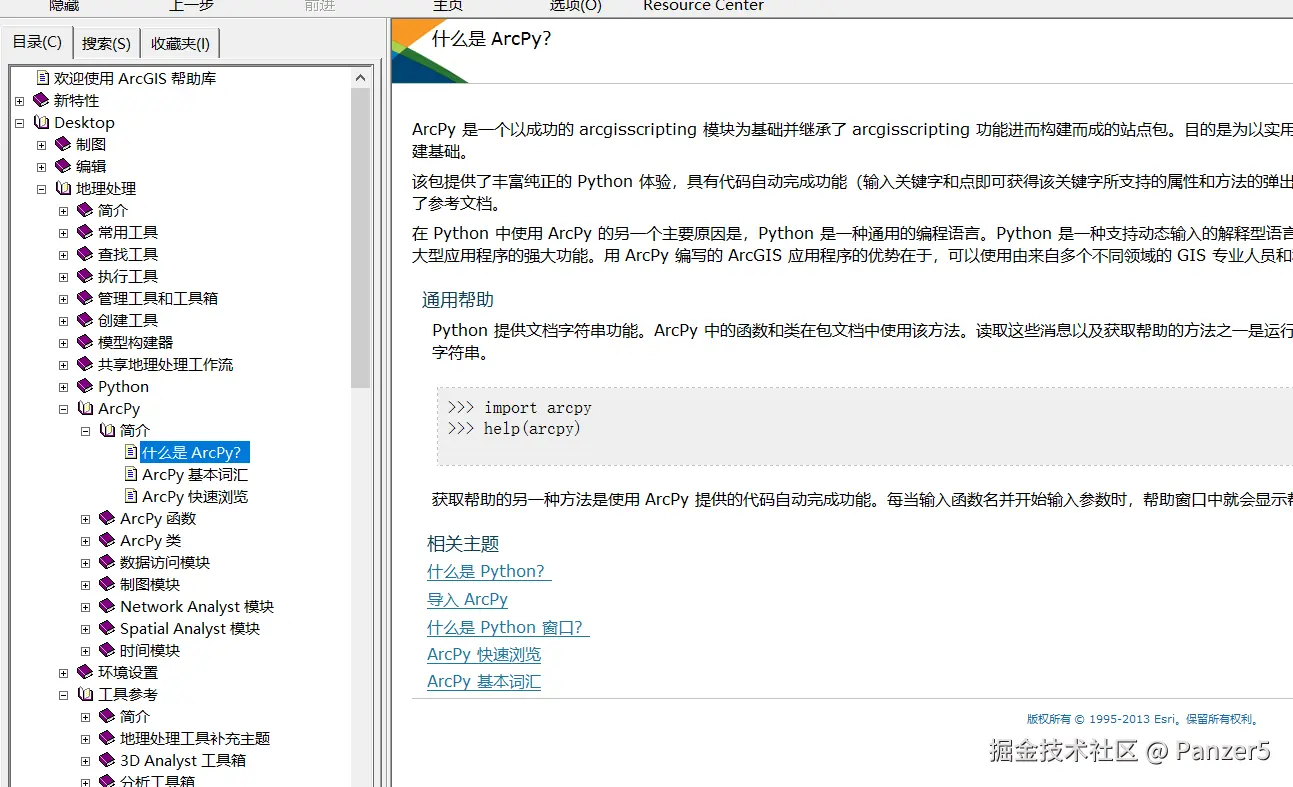The width and height of the screenshot is (1293, 787).
Task: Click the book icon beside 模型构建器
Action: click(x=85, y=342)
